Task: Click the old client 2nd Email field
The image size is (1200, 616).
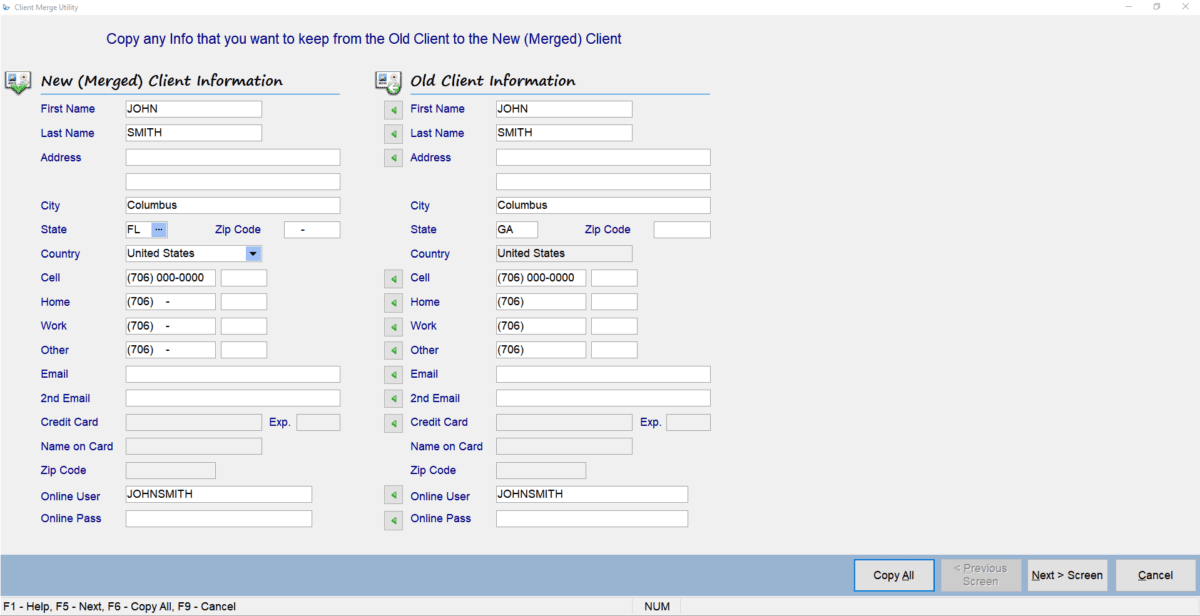Action: click(x=603, y=398)
